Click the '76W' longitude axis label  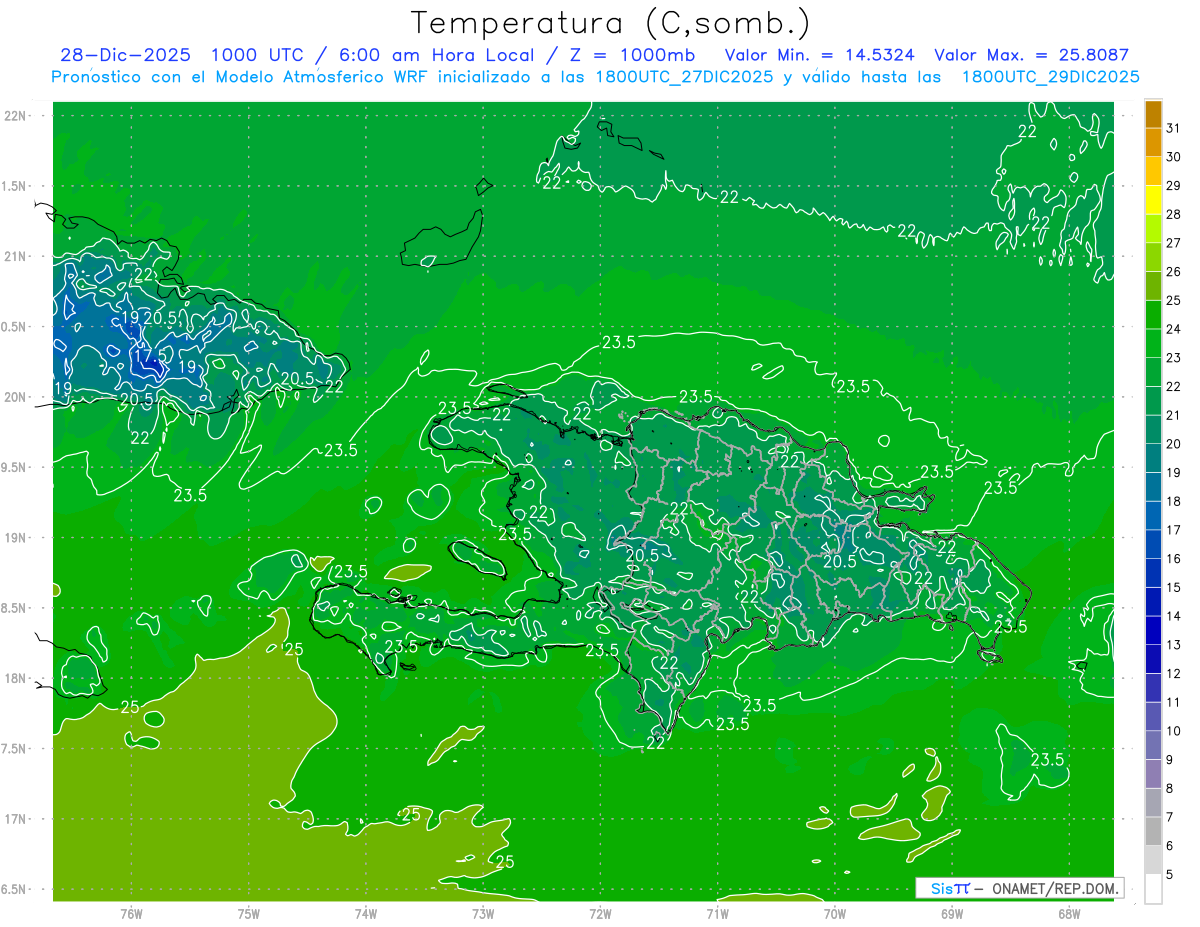pos(131,913)
